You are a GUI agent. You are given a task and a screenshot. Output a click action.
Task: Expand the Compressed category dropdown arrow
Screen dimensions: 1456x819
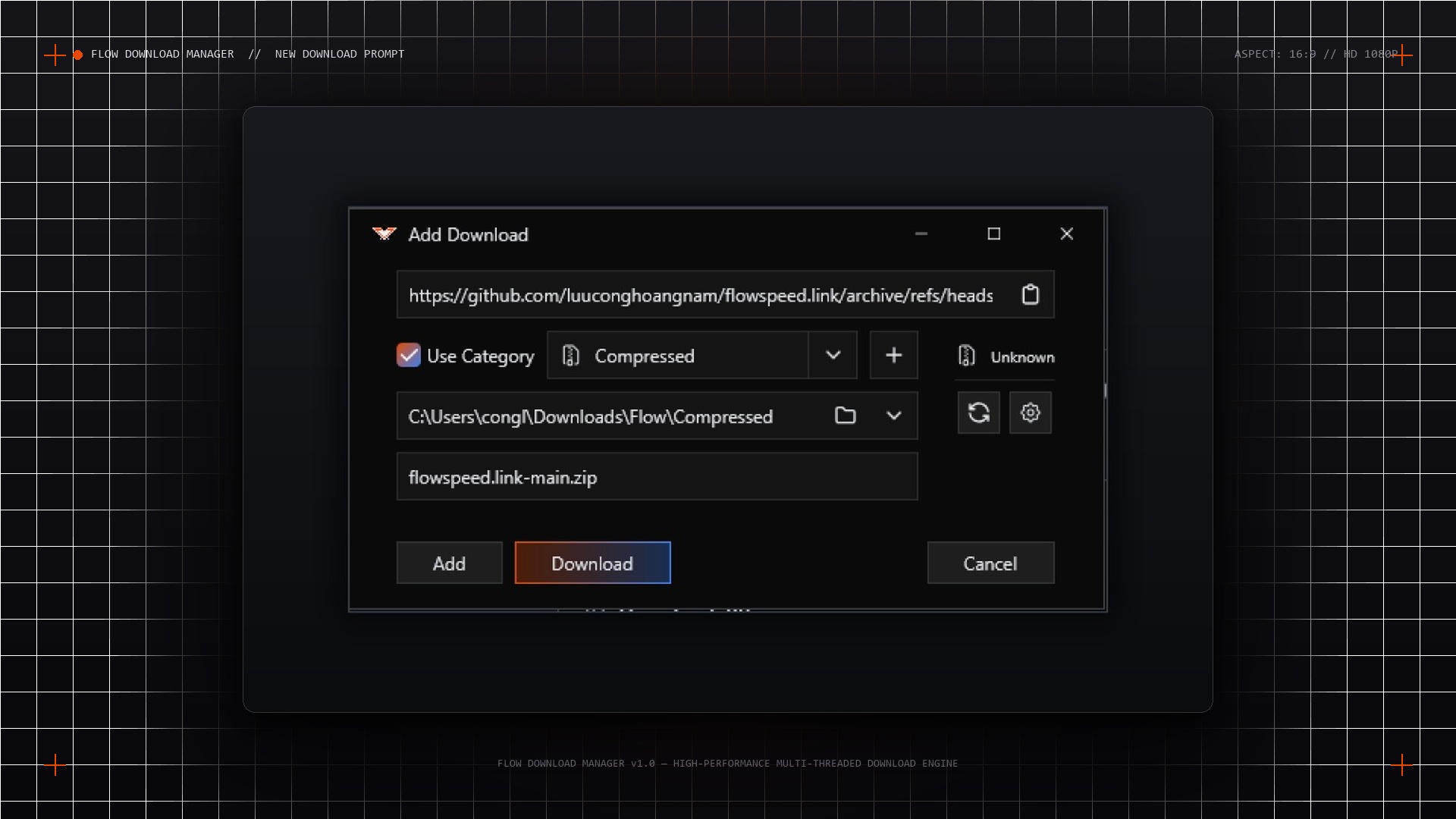833,355
